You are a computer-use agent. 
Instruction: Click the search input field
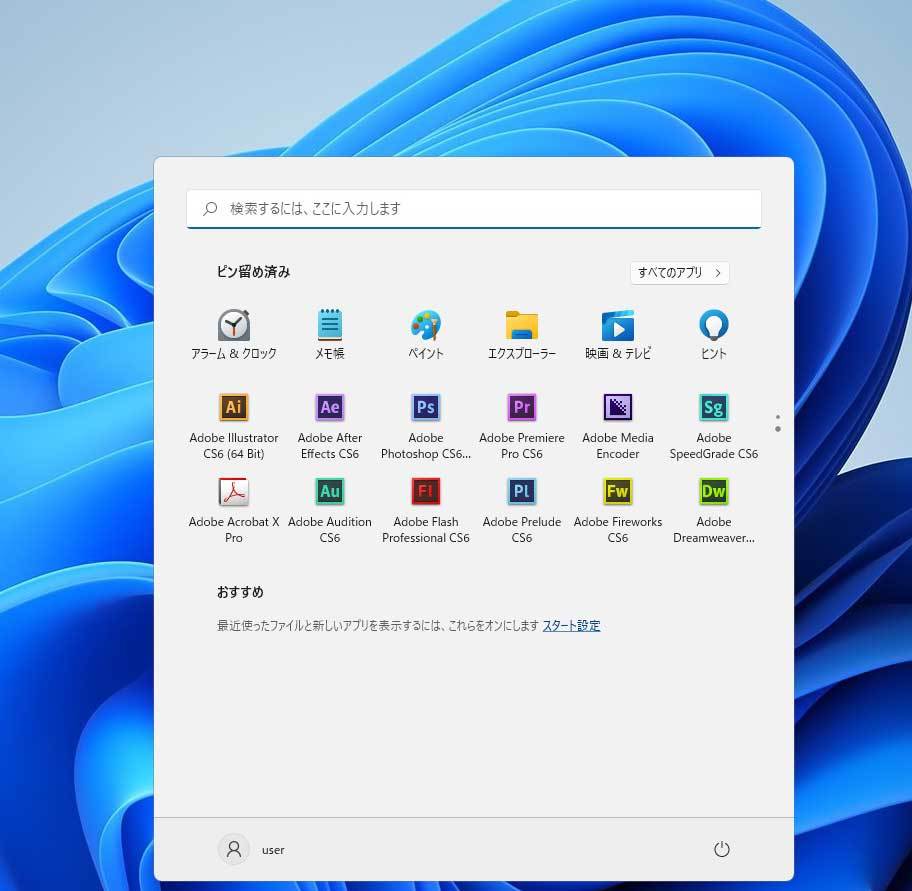point(473,208)
